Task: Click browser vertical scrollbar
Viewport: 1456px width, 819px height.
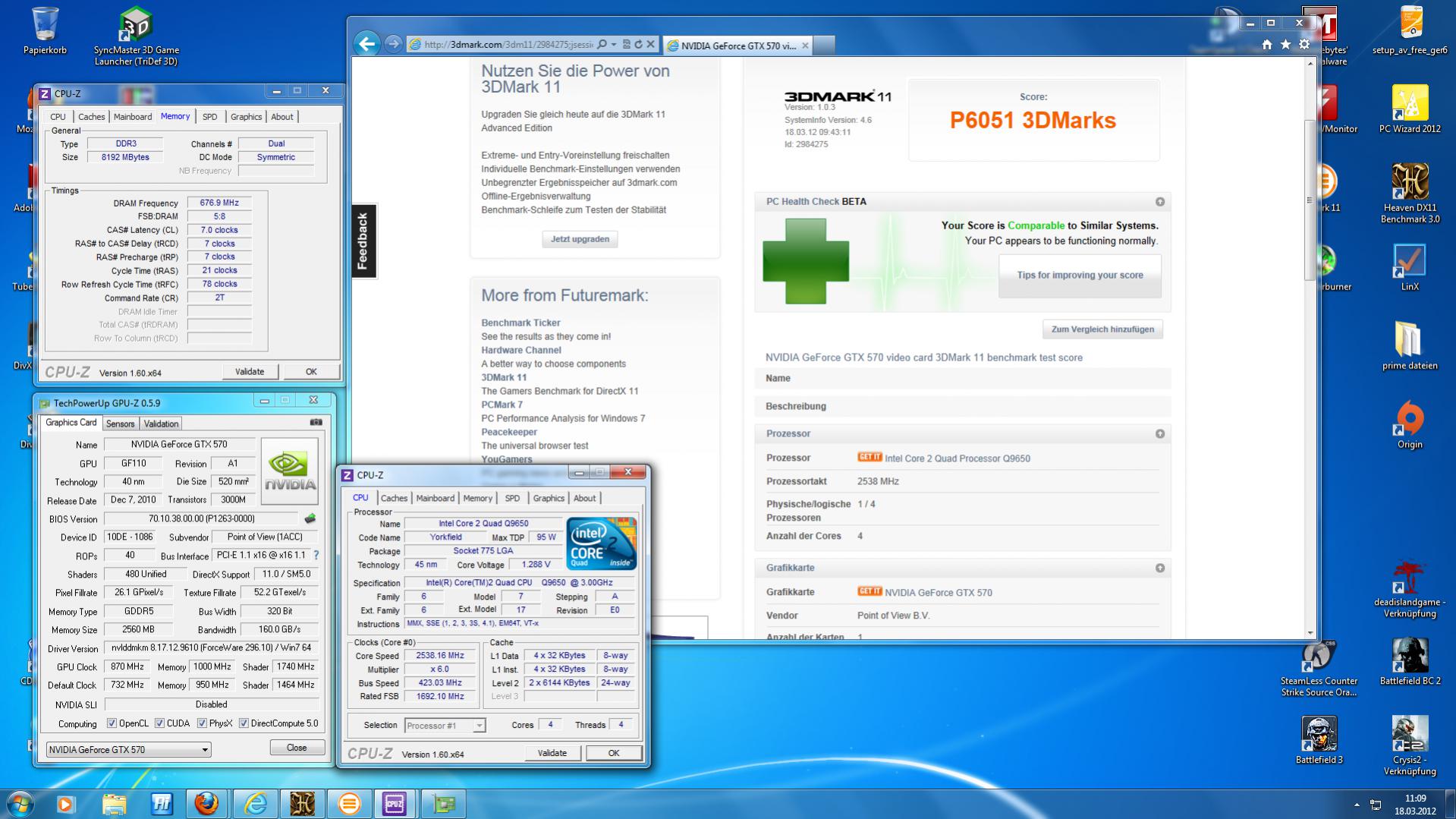Action: [x=1310, y=200]
